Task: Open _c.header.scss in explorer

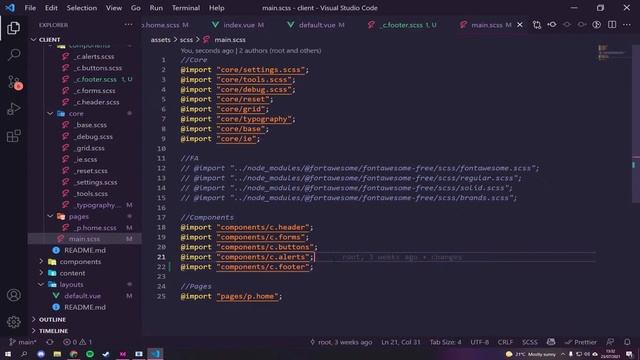Action: [x=97, y=102]
